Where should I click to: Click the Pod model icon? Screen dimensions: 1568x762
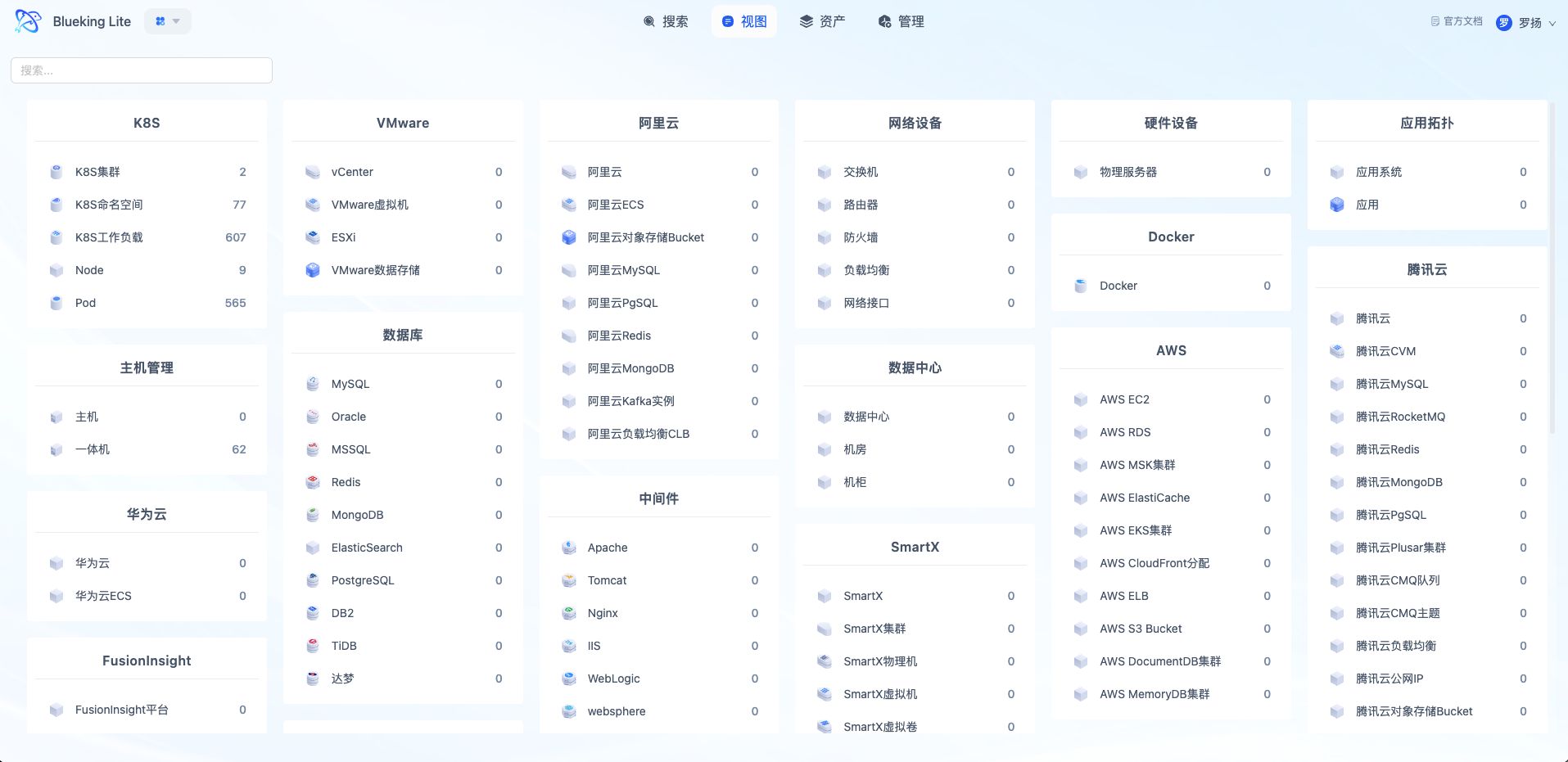[x=56, y=303]
